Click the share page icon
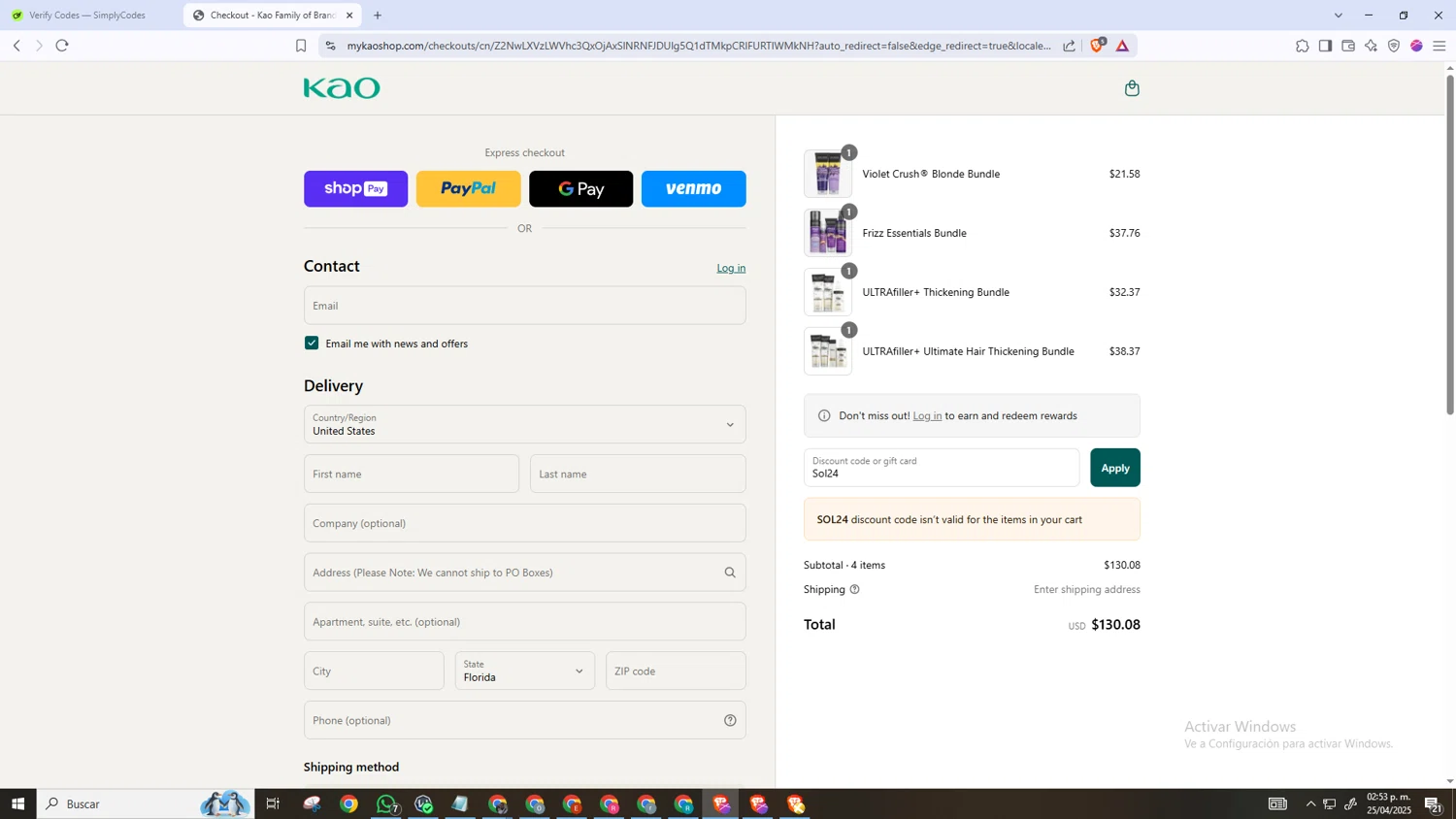1456x819 pixels. point(1069,46)
